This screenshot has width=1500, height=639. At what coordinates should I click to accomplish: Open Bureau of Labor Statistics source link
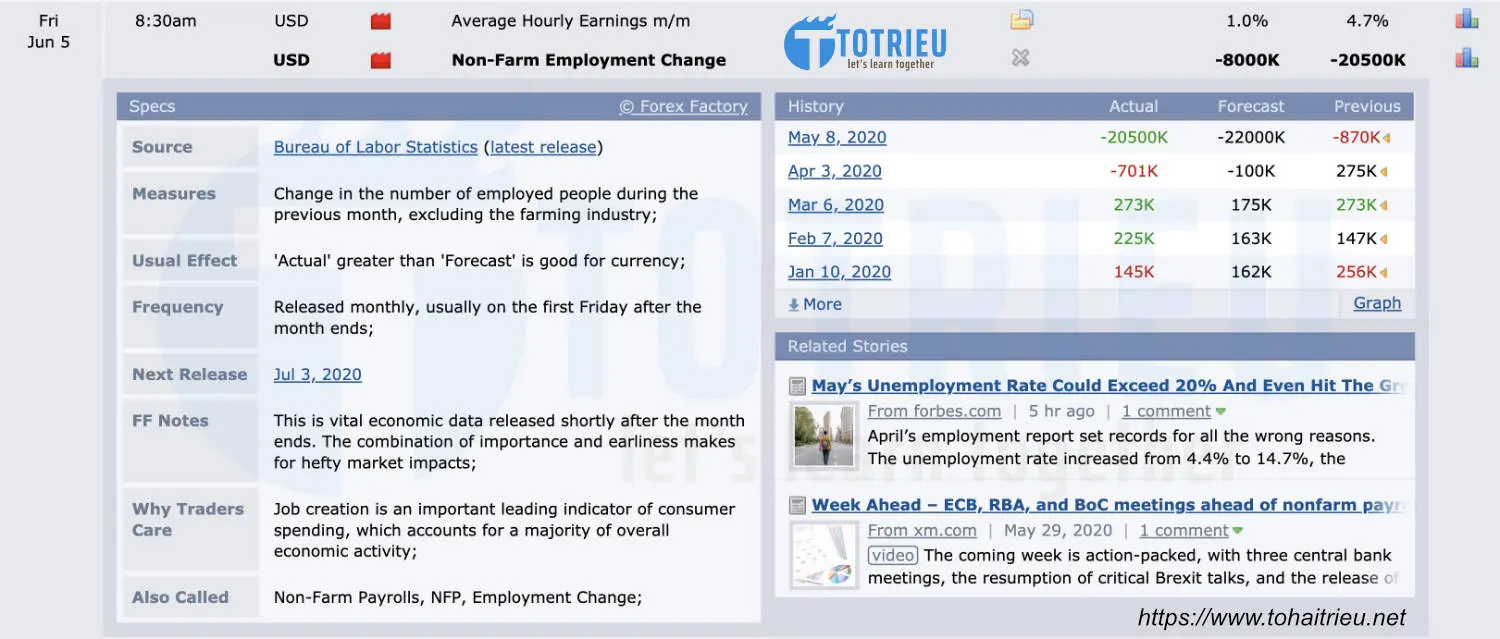375,147
